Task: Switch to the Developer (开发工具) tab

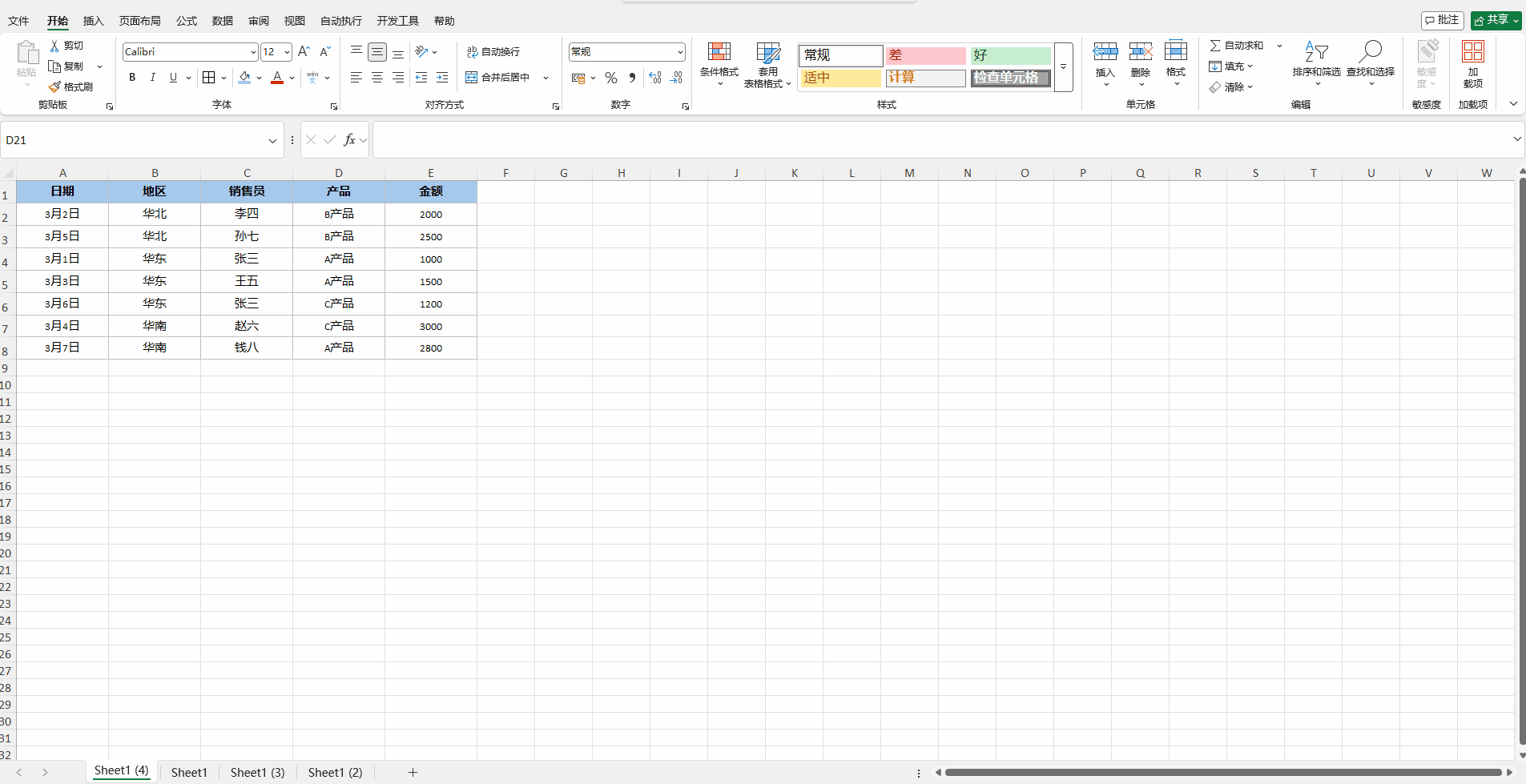Action: coord(398,21)
